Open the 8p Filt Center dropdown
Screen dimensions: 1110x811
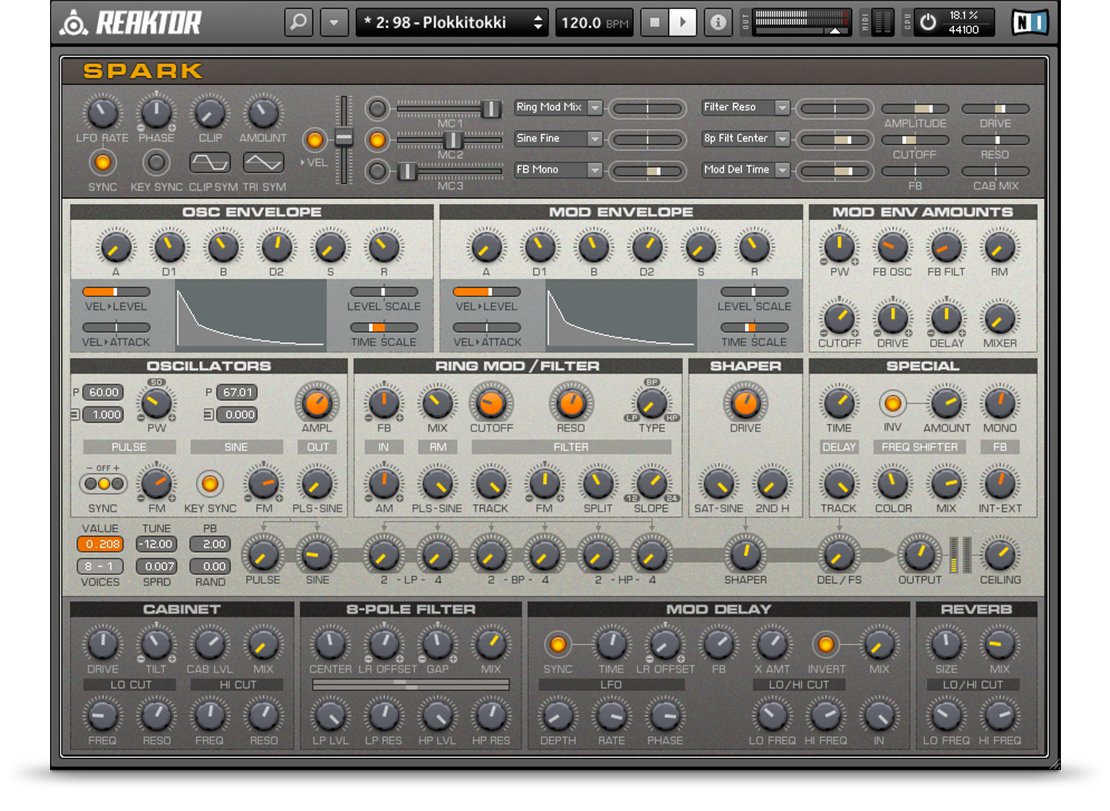[x=746, y=139]
